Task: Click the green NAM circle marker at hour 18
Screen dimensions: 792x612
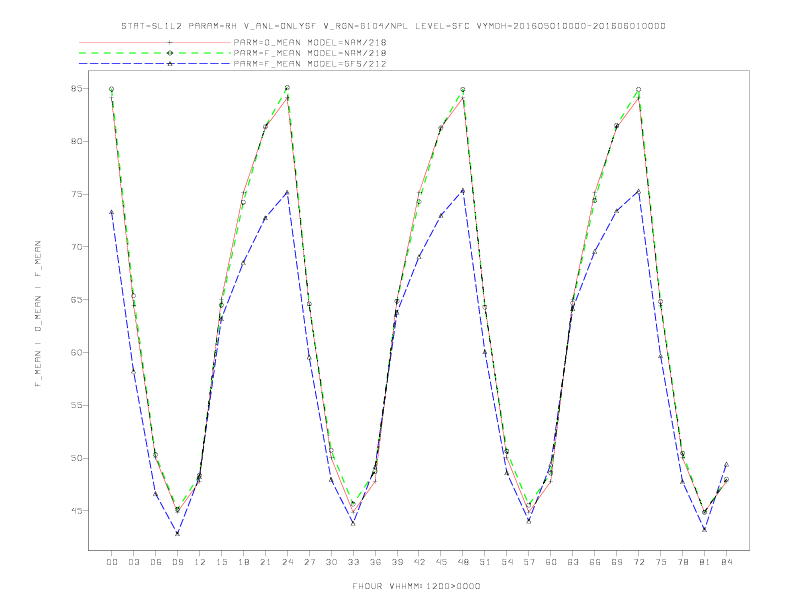Action: [243, 202]
